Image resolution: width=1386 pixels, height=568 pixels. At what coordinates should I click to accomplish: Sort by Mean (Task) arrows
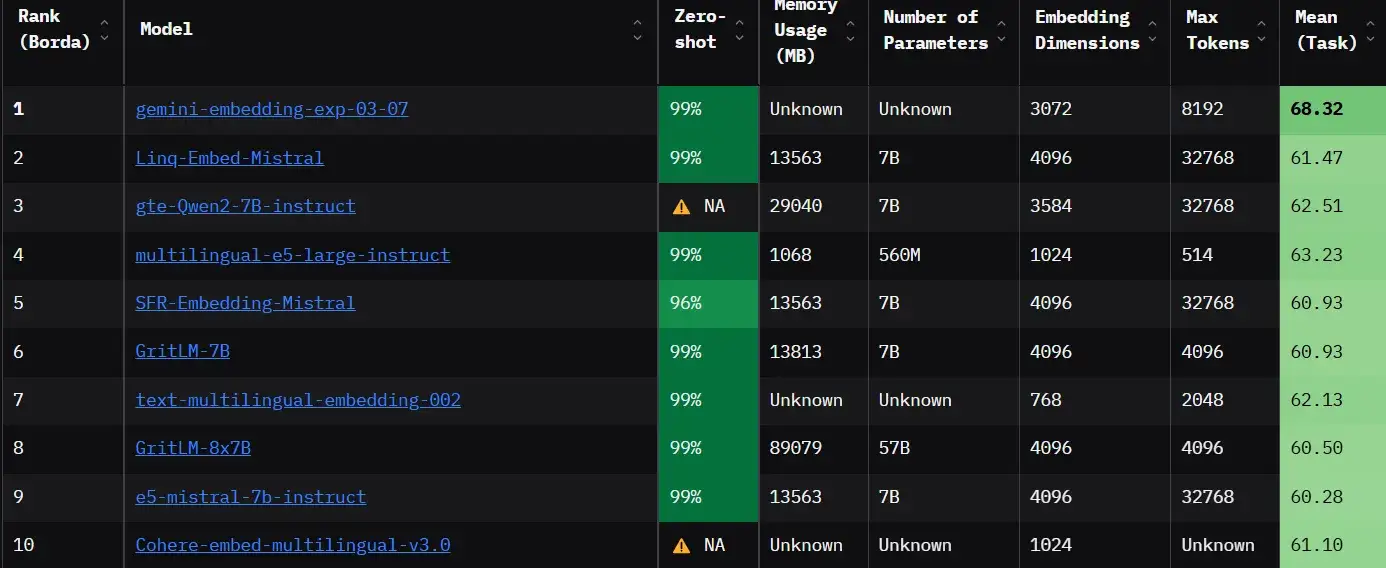point(1370,30)
